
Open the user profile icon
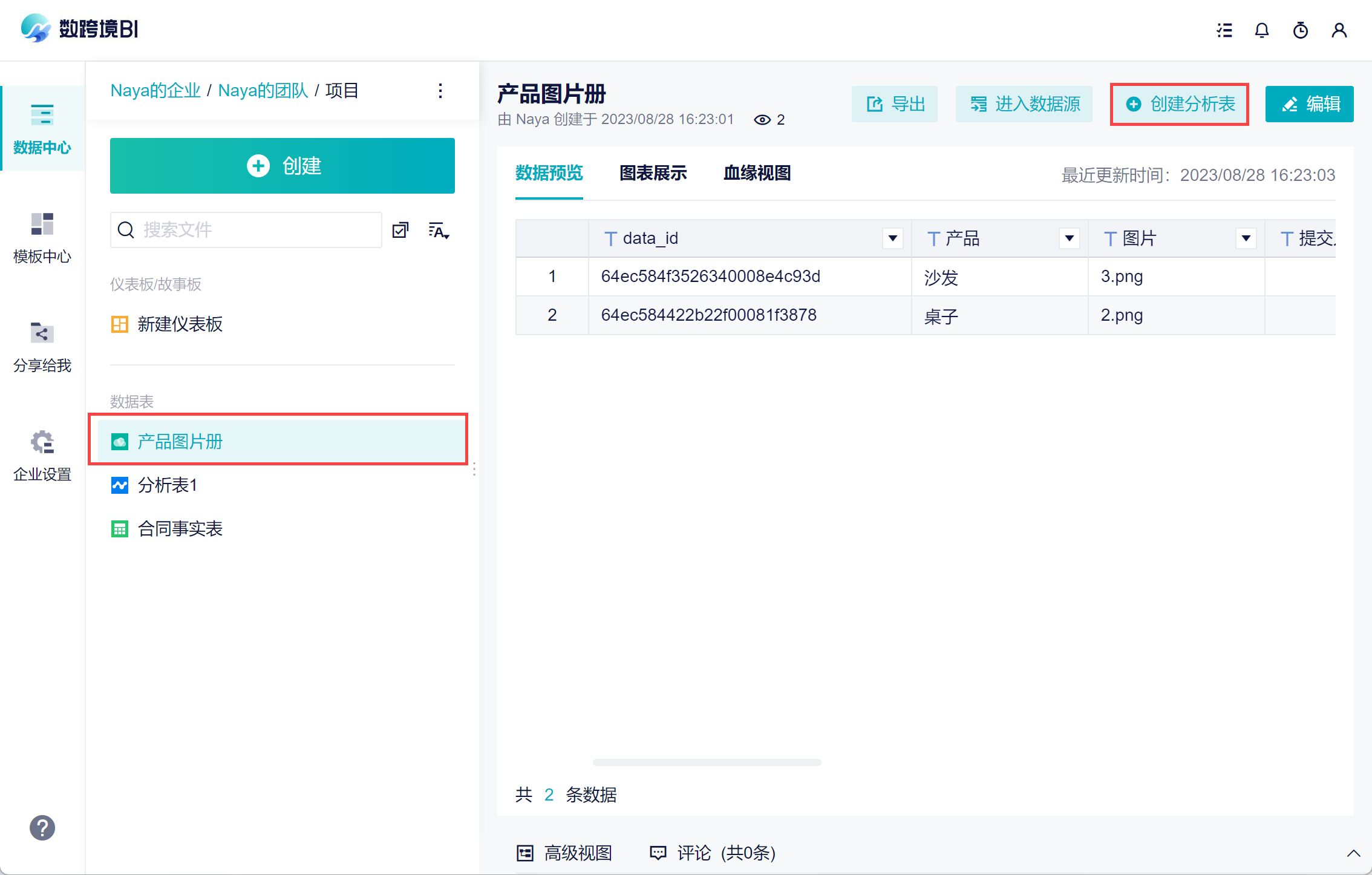pos(1339,30)
